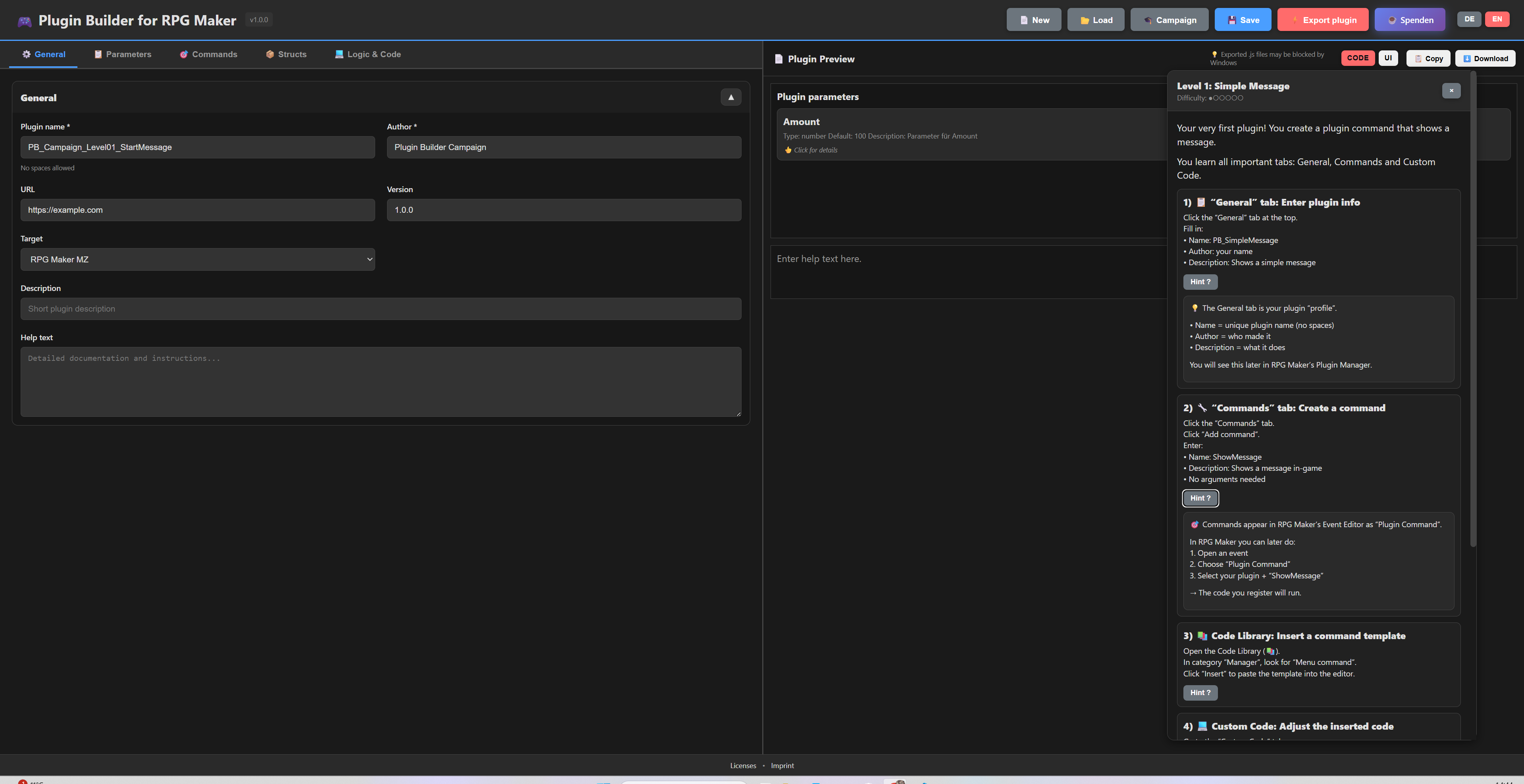Collapse the General section panel

pyautogui.click(x=731, y=98)
